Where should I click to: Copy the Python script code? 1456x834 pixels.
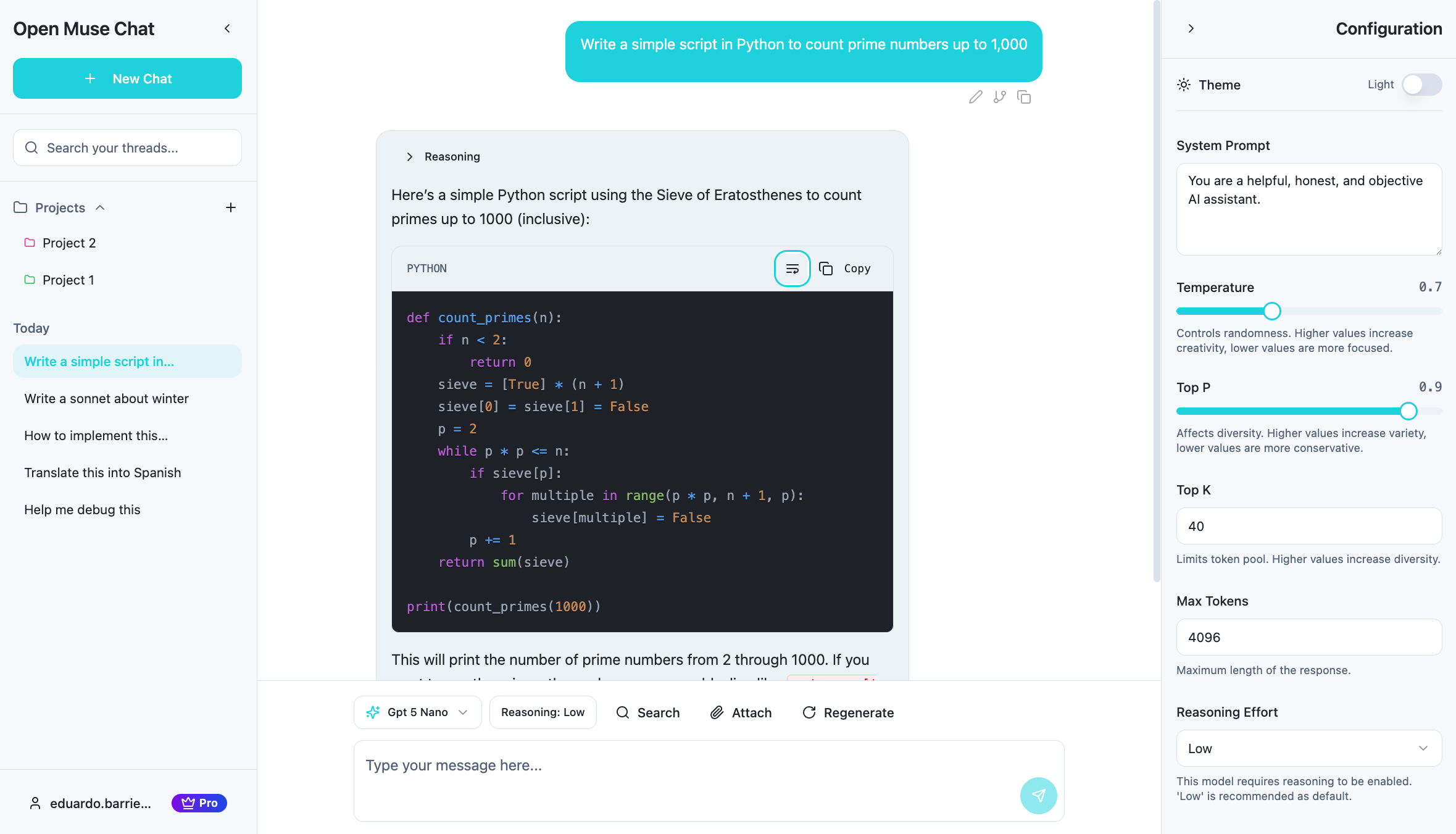[x=846, y=269]
